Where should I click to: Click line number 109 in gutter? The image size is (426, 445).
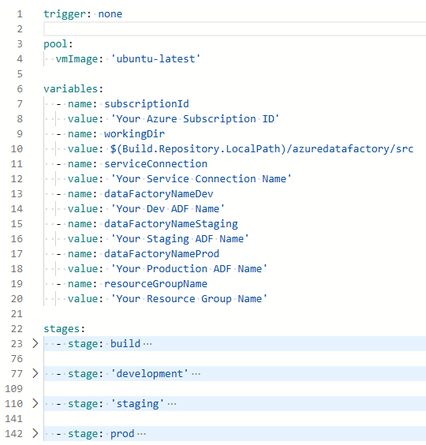click(14, 389)
